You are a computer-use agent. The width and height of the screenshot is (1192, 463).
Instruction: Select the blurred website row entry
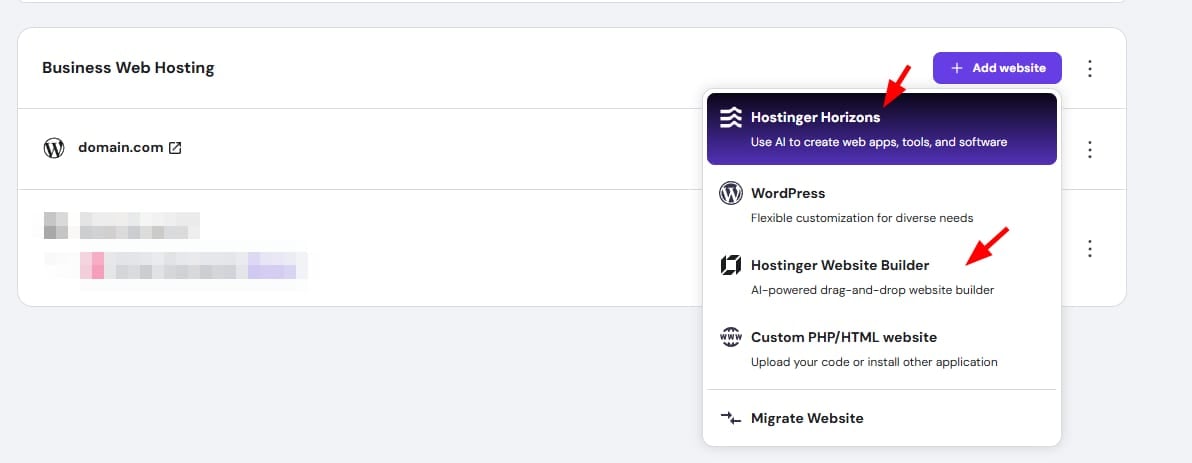(x=175, y=244)
